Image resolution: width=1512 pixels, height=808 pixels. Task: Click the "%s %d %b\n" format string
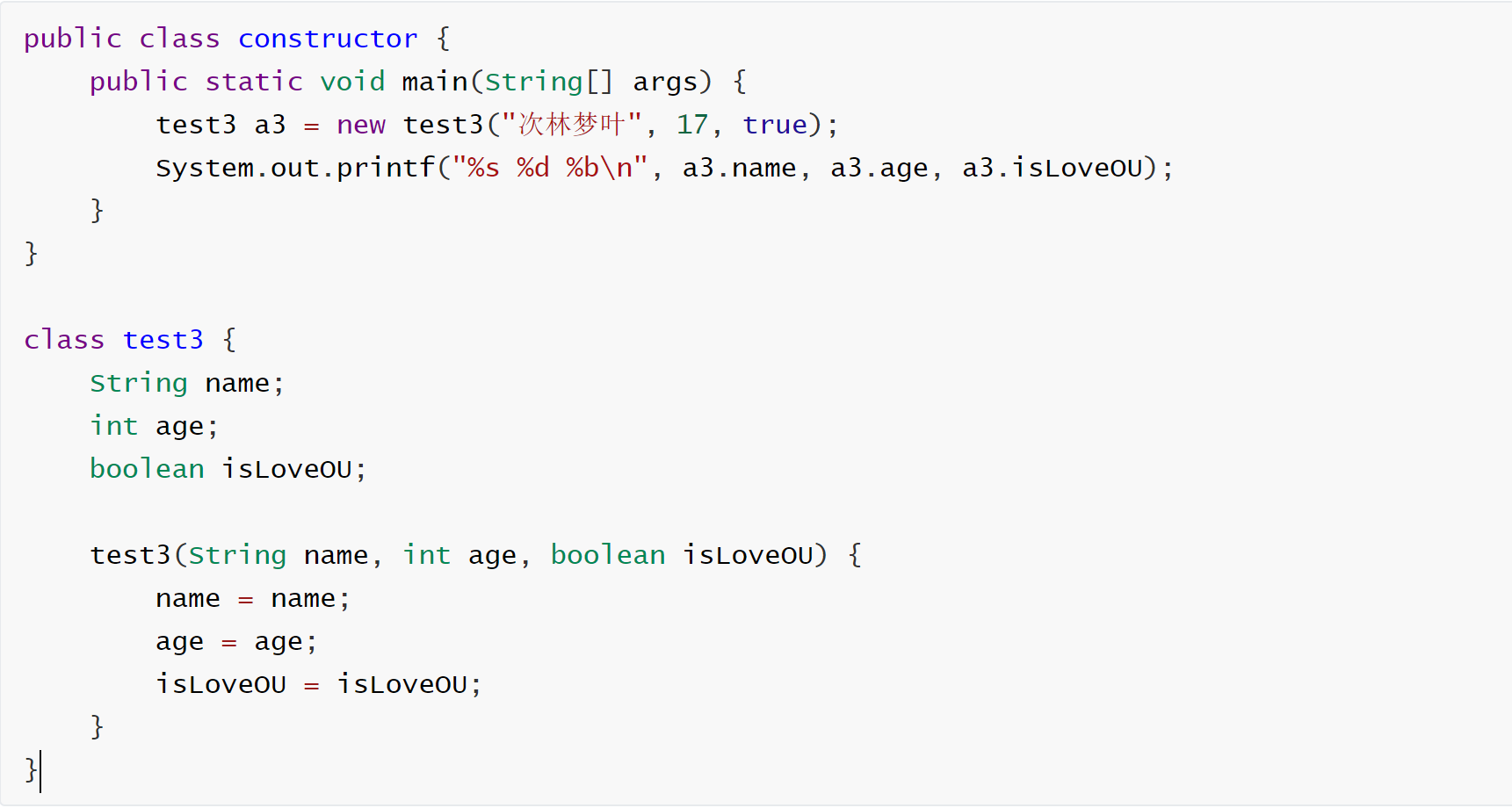550,168
